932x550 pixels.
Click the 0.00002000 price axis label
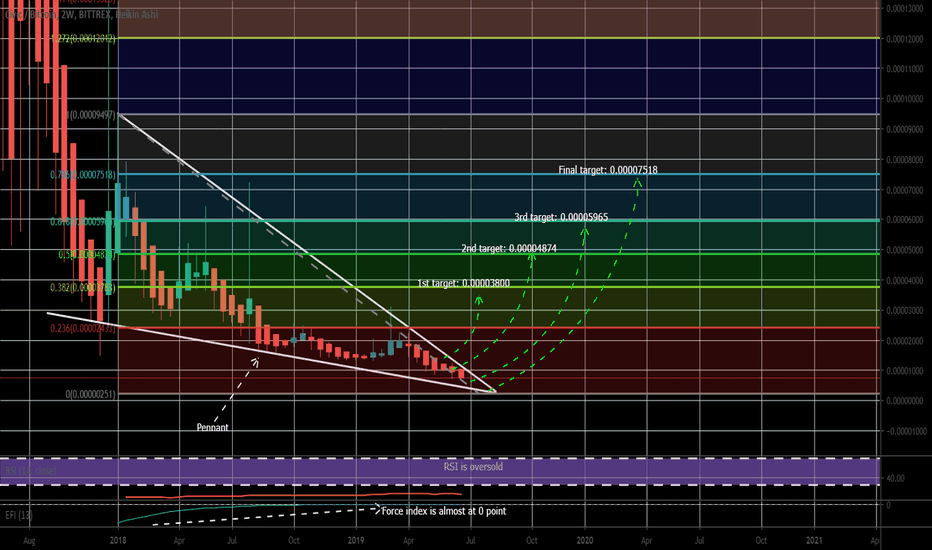(905, 341)
